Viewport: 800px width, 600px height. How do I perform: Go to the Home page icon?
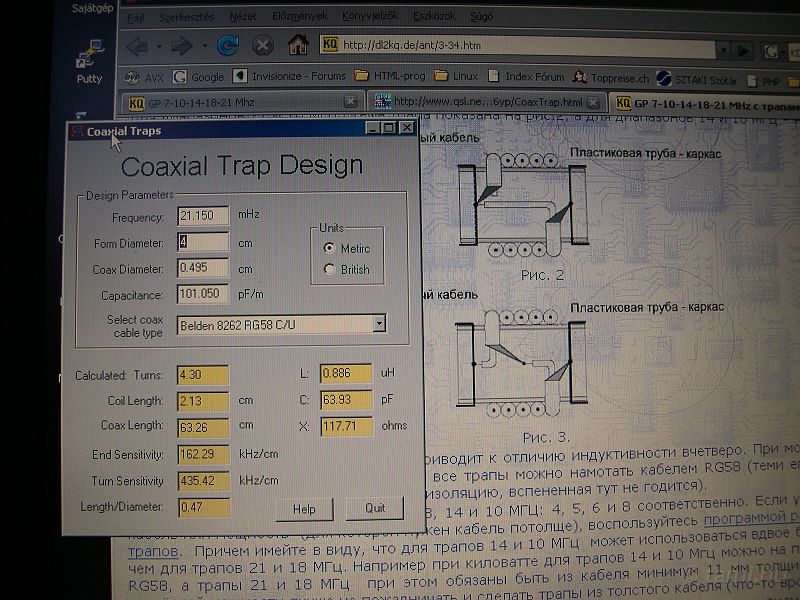297,45
